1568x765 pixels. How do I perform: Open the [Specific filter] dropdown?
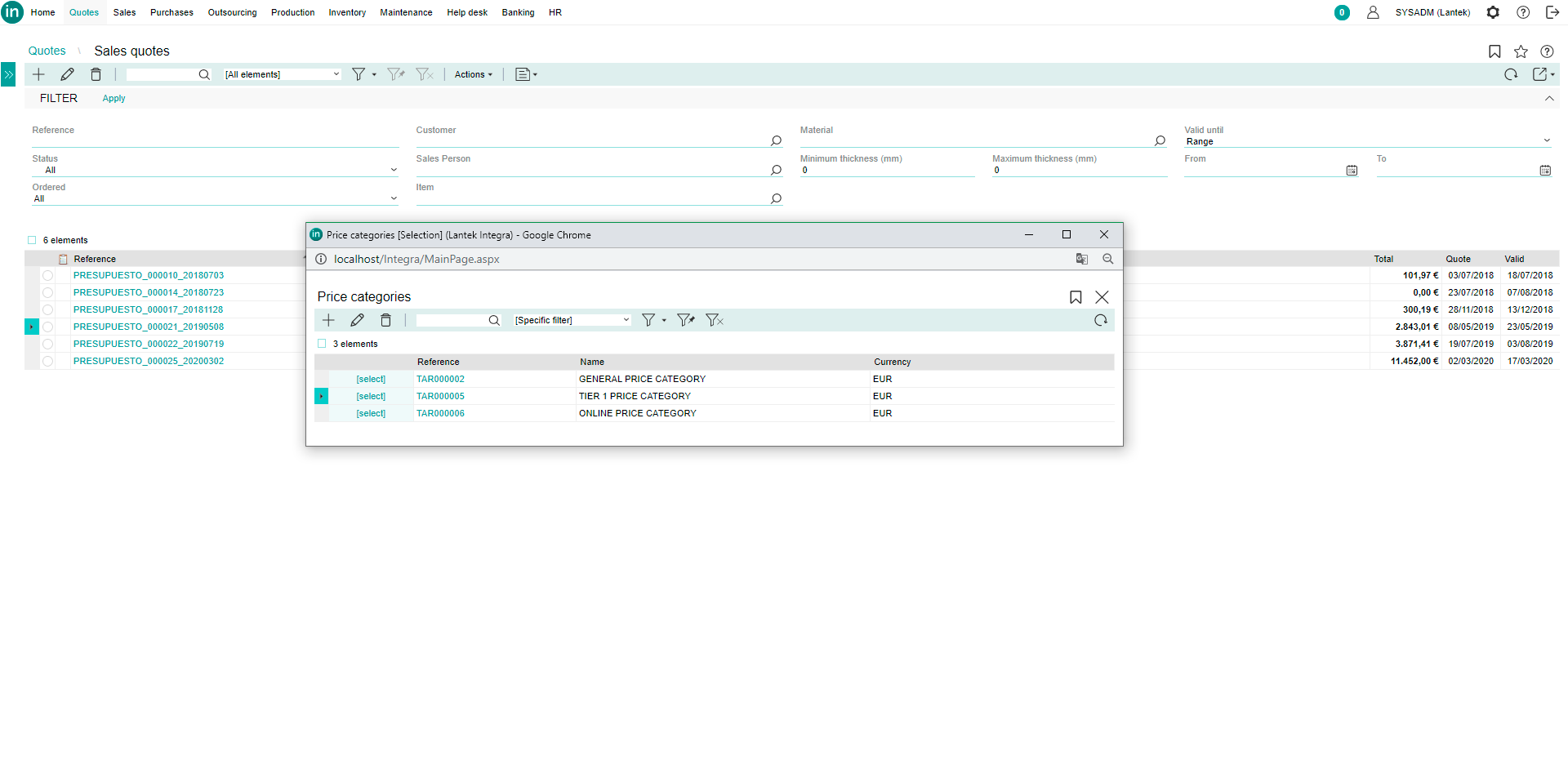572,320
